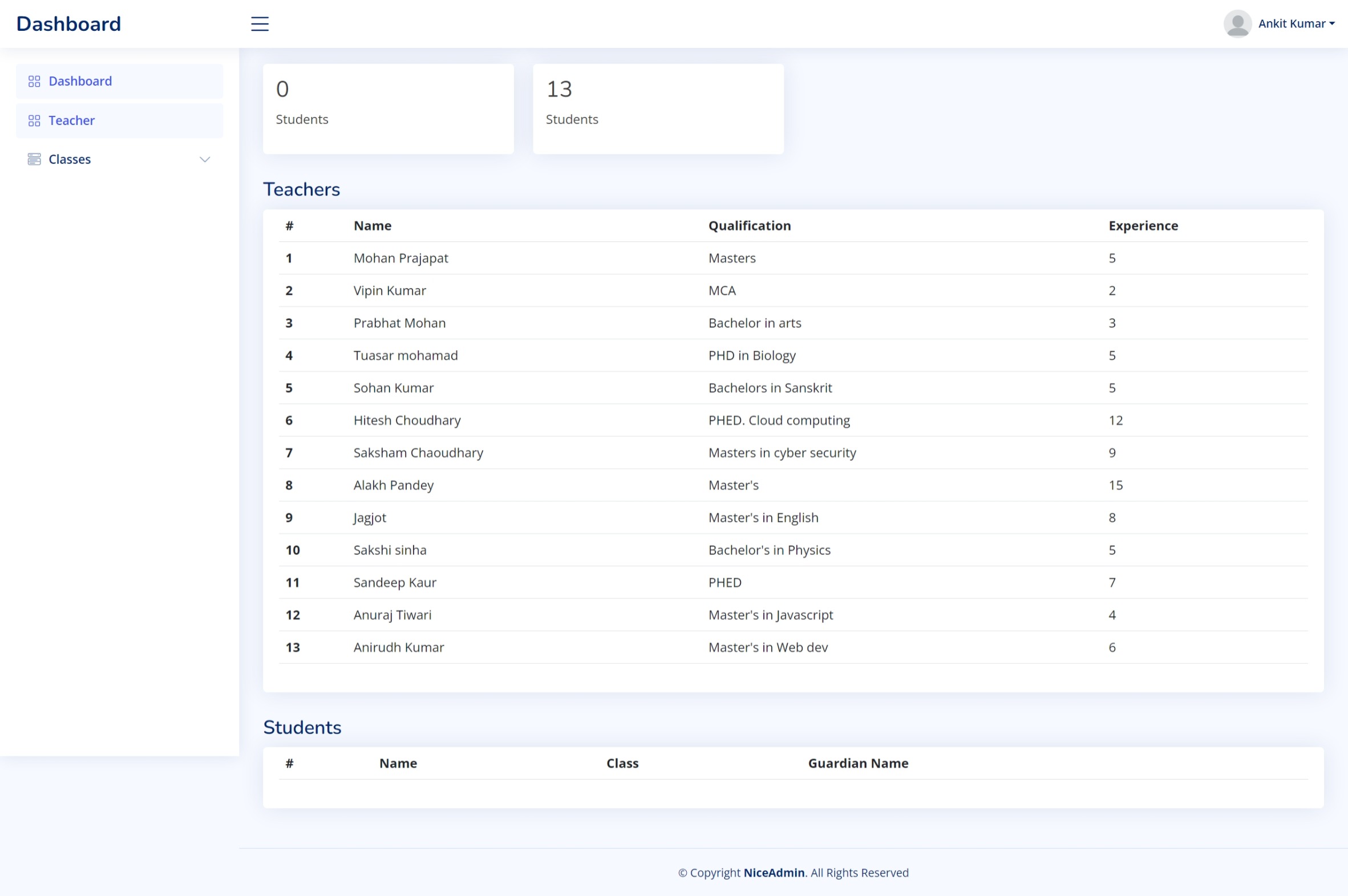Click the Experience column header
Screen dimensions: 1348x896
click(1143, 226)
